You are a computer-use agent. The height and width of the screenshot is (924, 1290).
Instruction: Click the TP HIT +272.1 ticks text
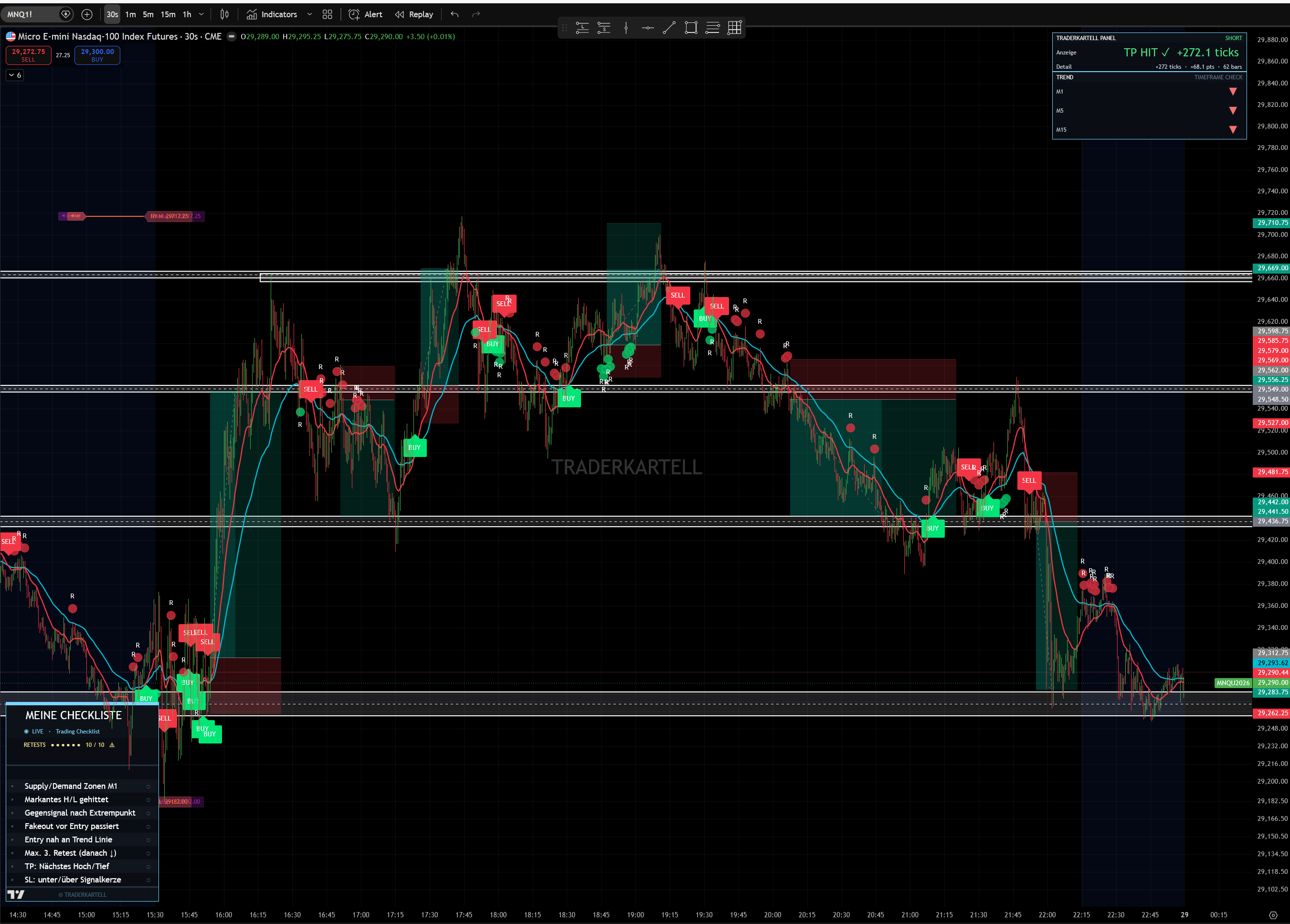point(1181,53)
